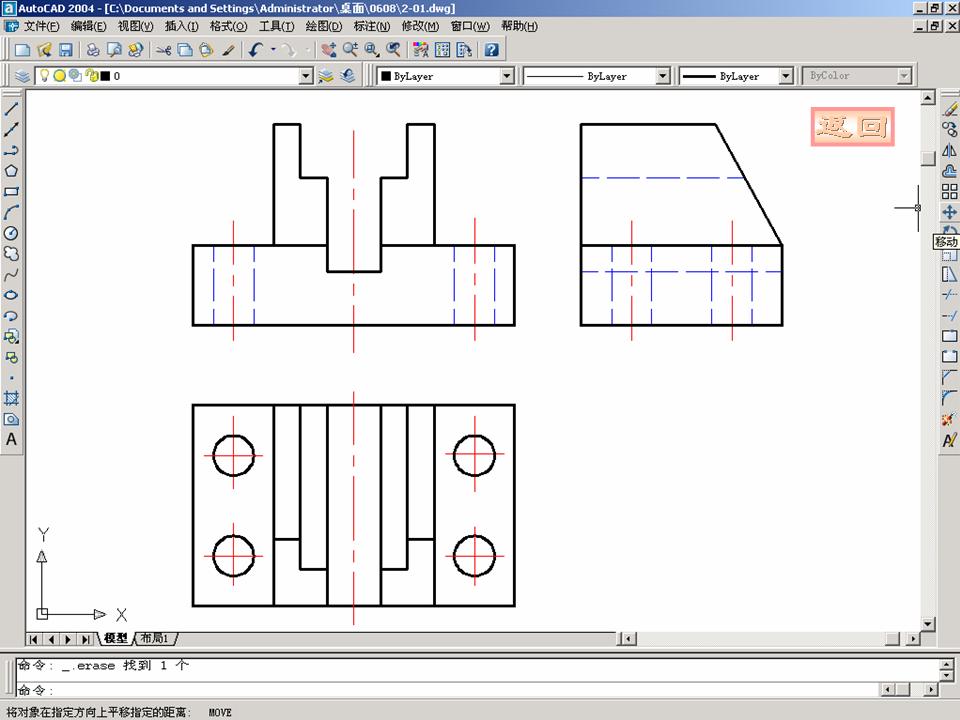Select the Explode tool
This screenshot has height=720, width=960.
tap(950, 419)
